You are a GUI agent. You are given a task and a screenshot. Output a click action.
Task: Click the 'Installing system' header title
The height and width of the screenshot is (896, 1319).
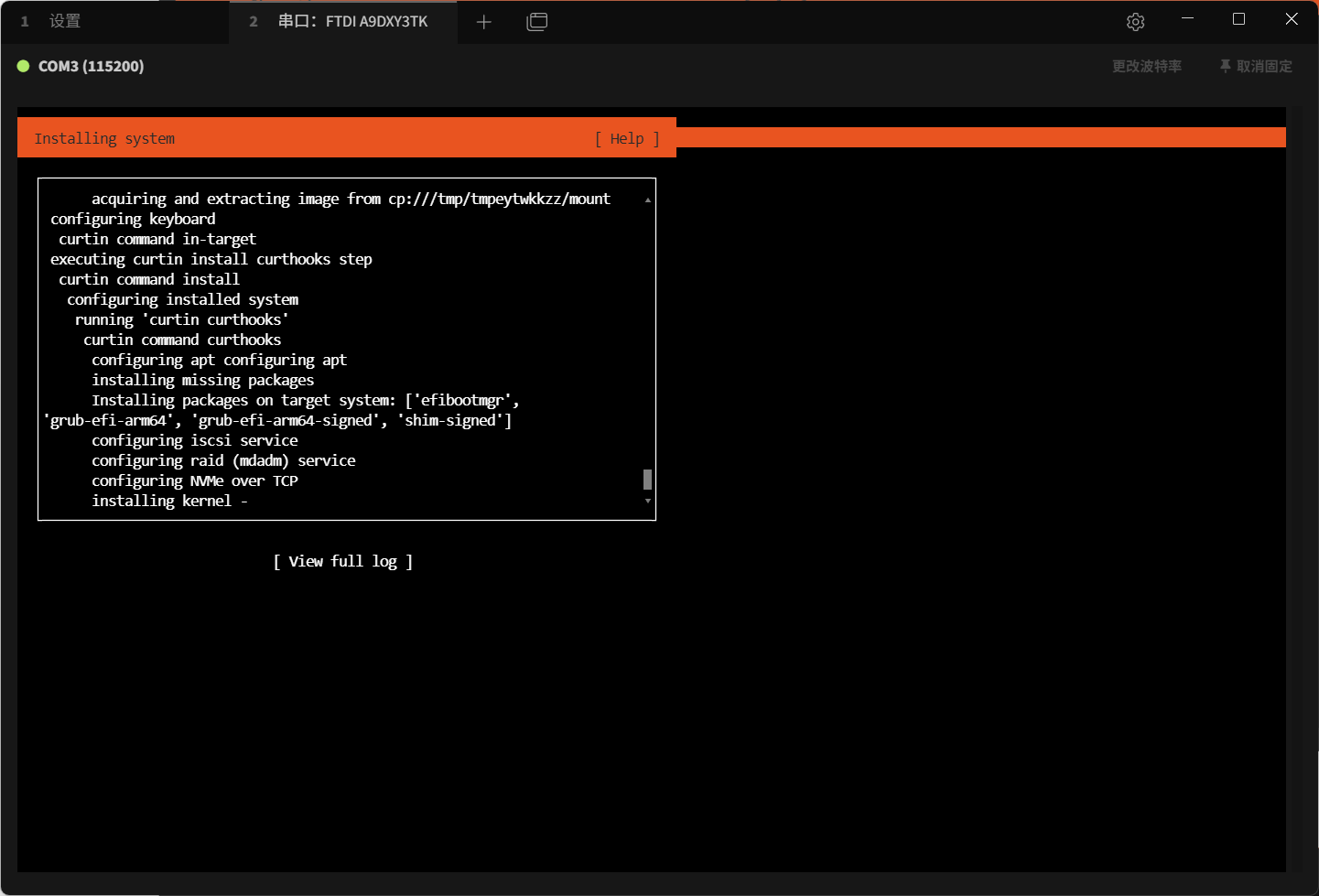point(104,138)
